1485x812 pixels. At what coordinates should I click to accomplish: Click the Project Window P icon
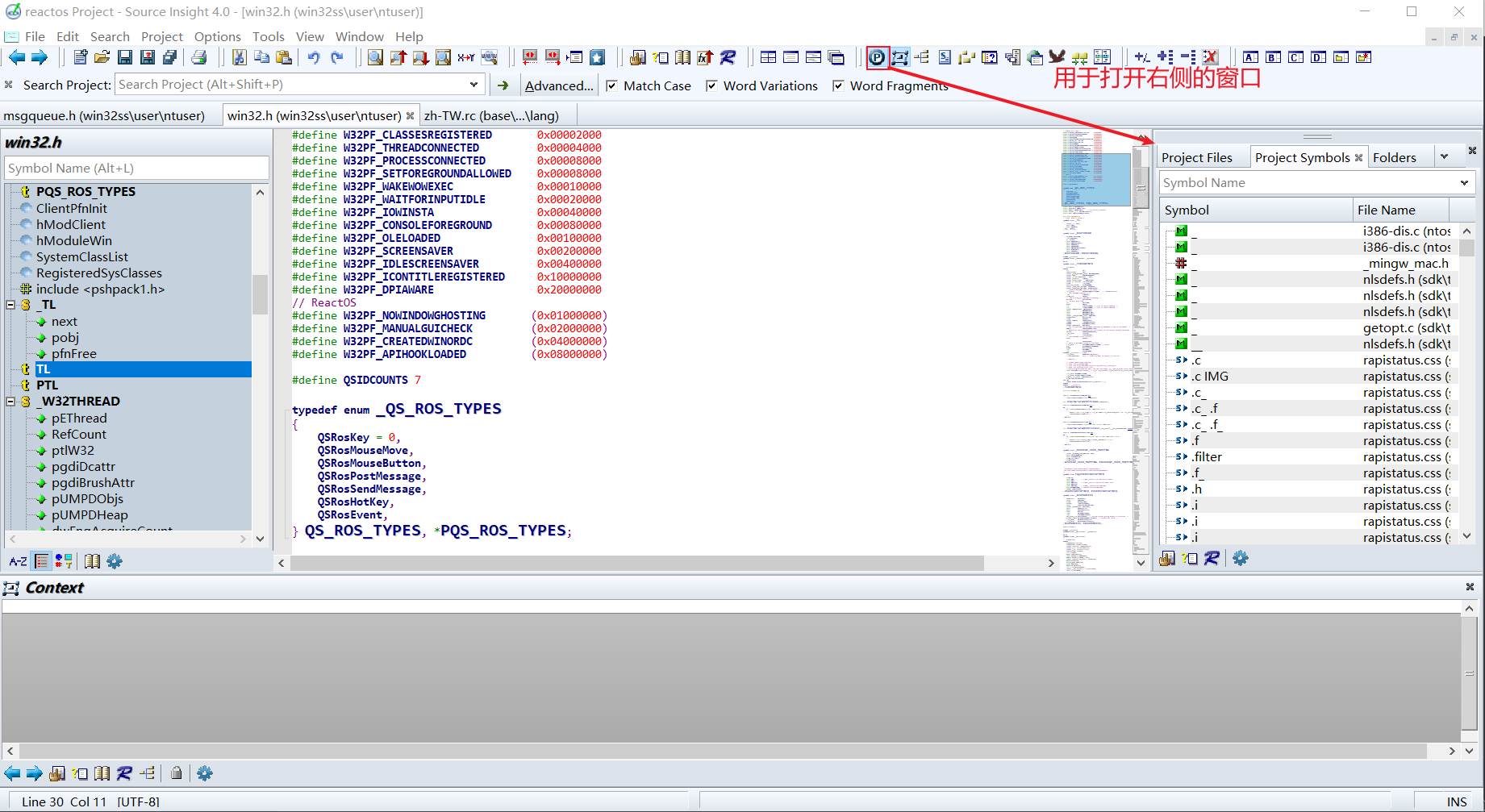pos(877,57)
